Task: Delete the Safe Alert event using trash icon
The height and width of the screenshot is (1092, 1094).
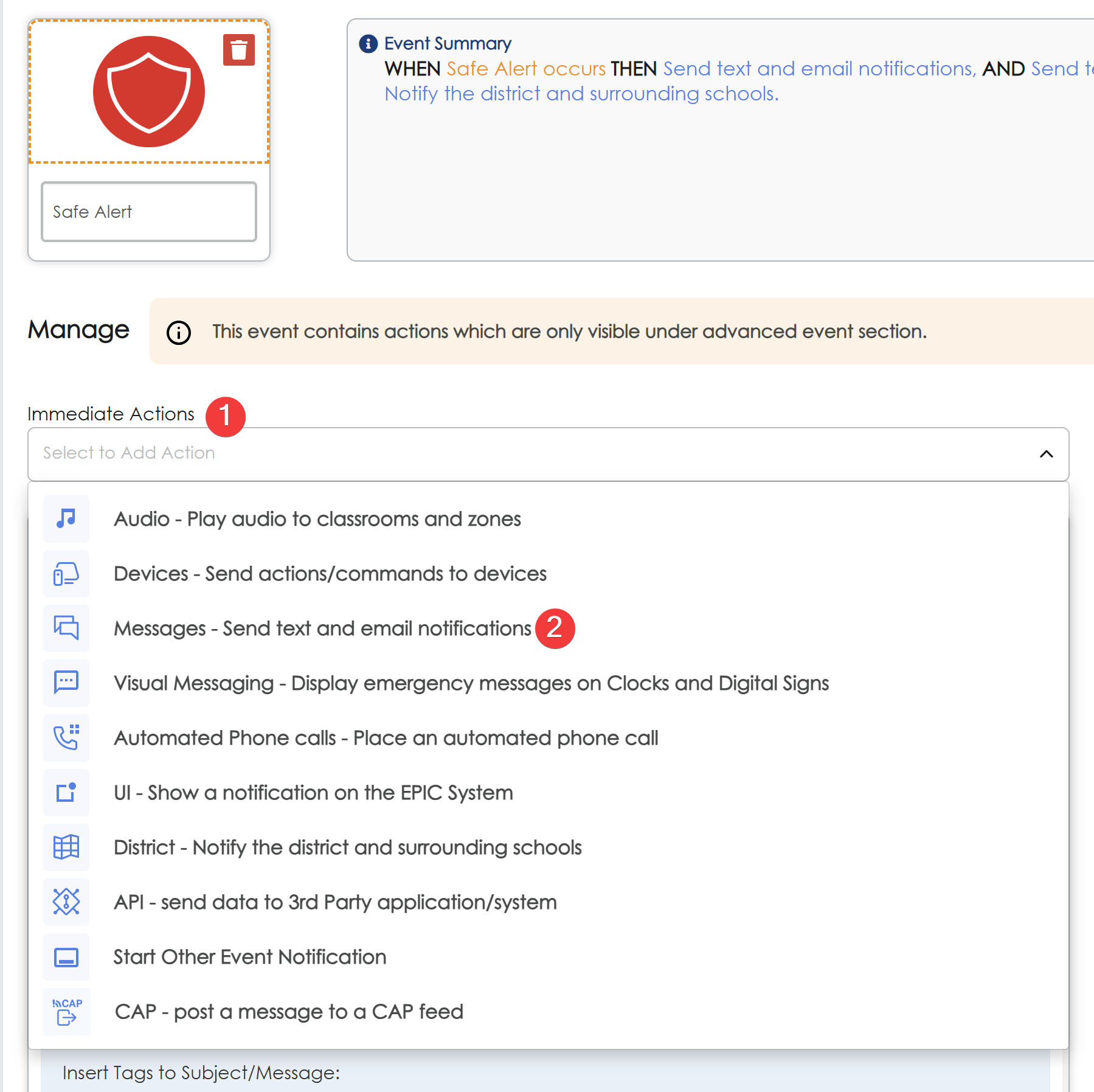Action: point(238,50)
